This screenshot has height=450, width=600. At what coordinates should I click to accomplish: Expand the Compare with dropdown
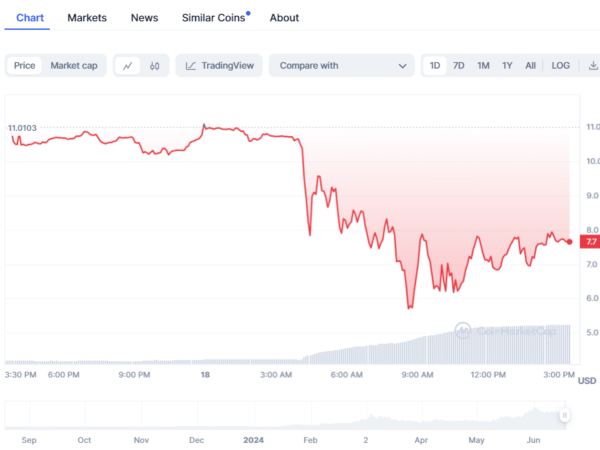tap(340, 66)
